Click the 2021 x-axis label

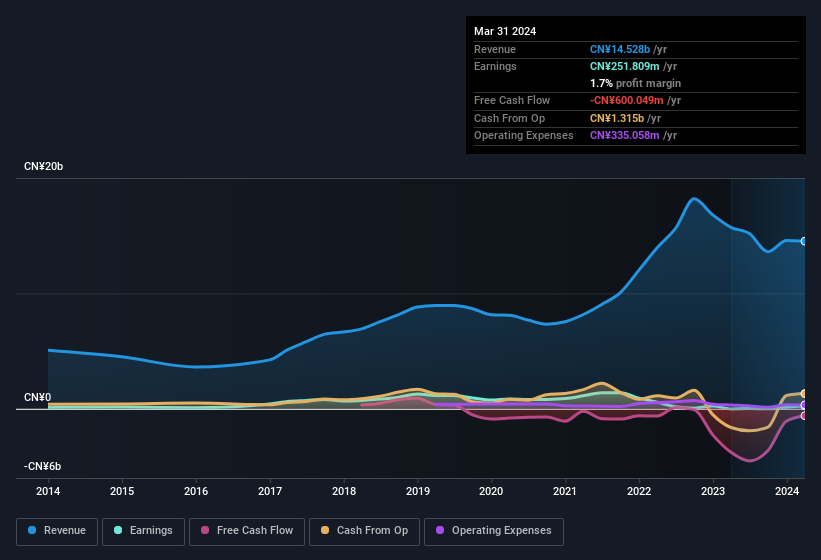pos(565,491)
